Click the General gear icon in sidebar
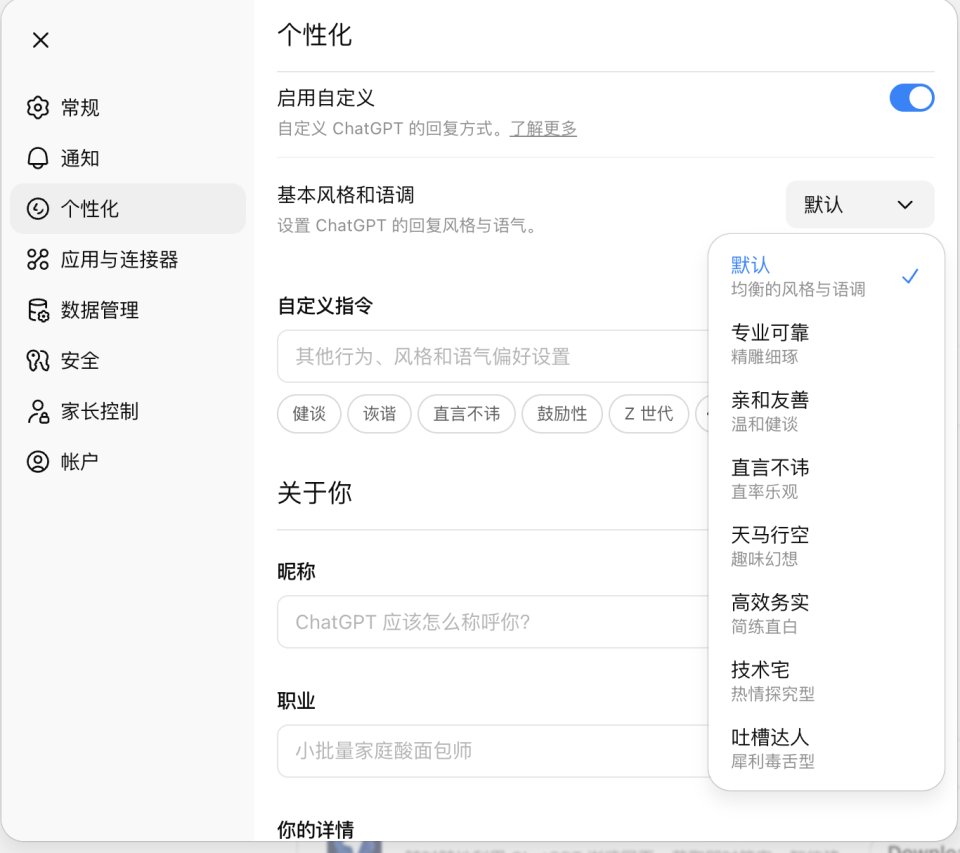The height and width of the screenshot is (853, 960). tap(38, 108)
